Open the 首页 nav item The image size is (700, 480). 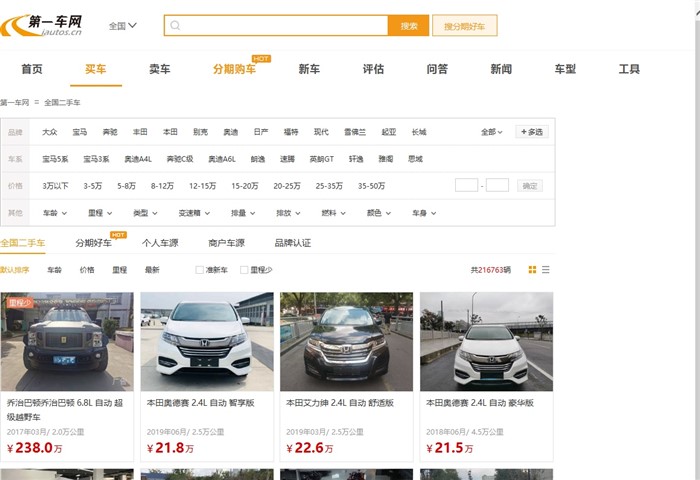[x=32, y=69]
